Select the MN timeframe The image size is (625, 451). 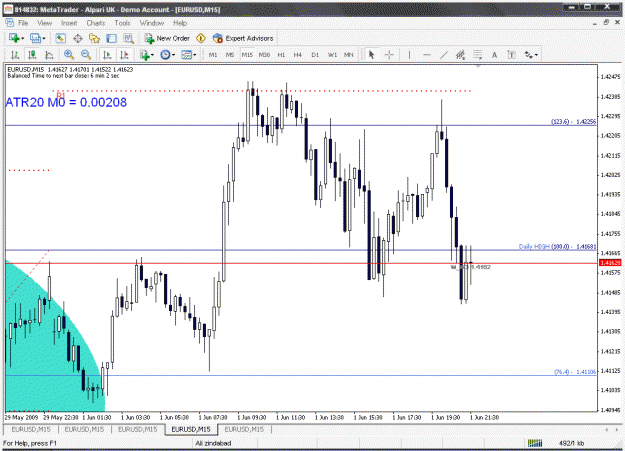click(349, 55)
